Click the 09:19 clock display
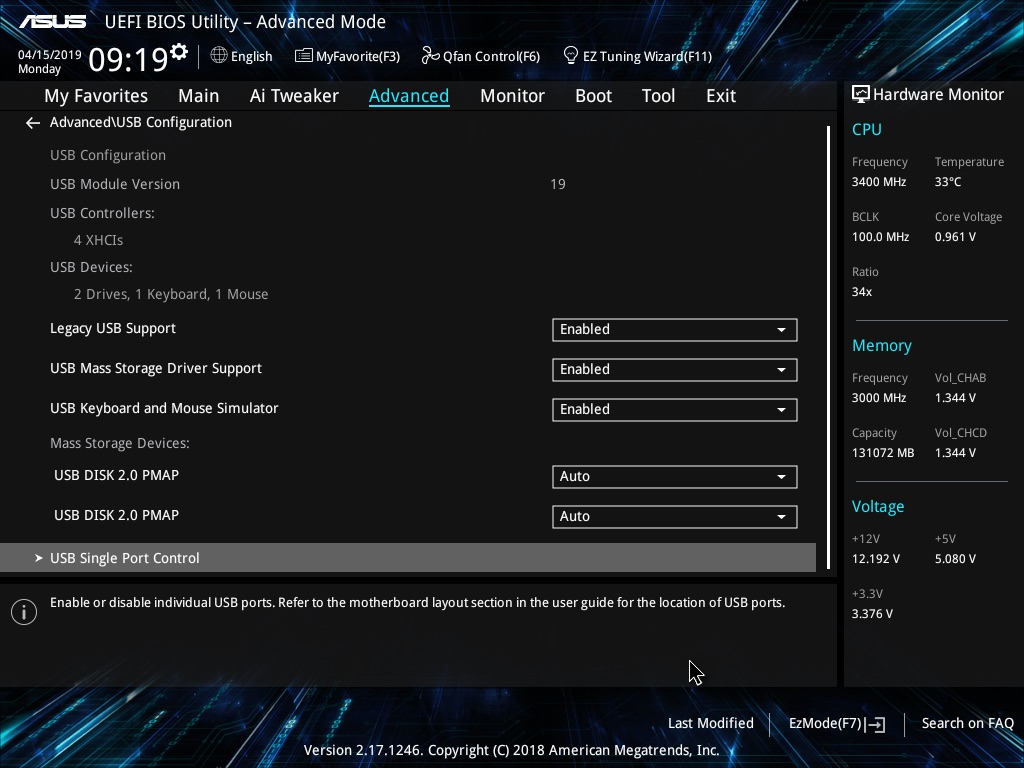 (128, 60)
